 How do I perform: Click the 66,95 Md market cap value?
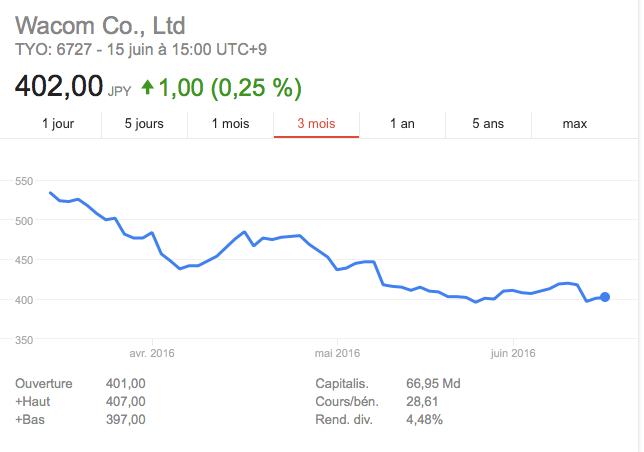[x=433, y=383]
